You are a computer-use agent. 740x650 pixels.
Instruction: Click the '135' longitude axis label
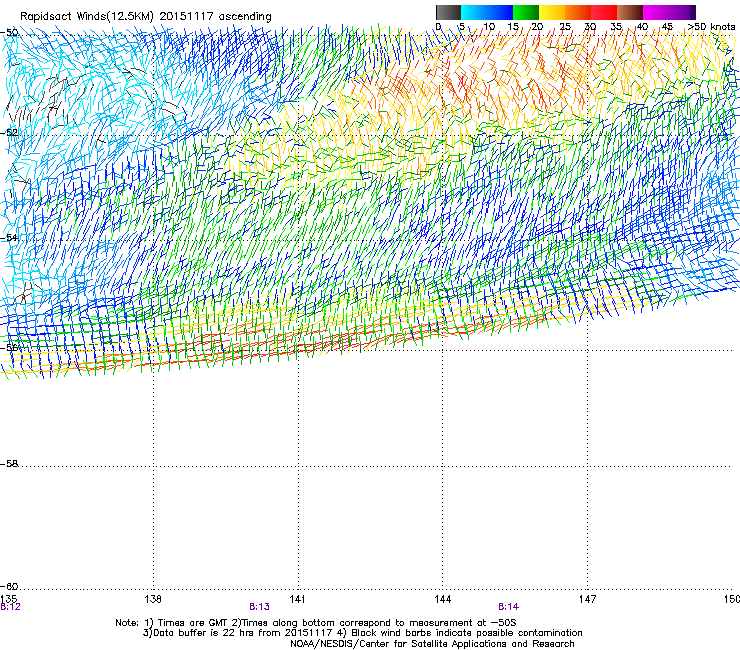tap(9, 599)
